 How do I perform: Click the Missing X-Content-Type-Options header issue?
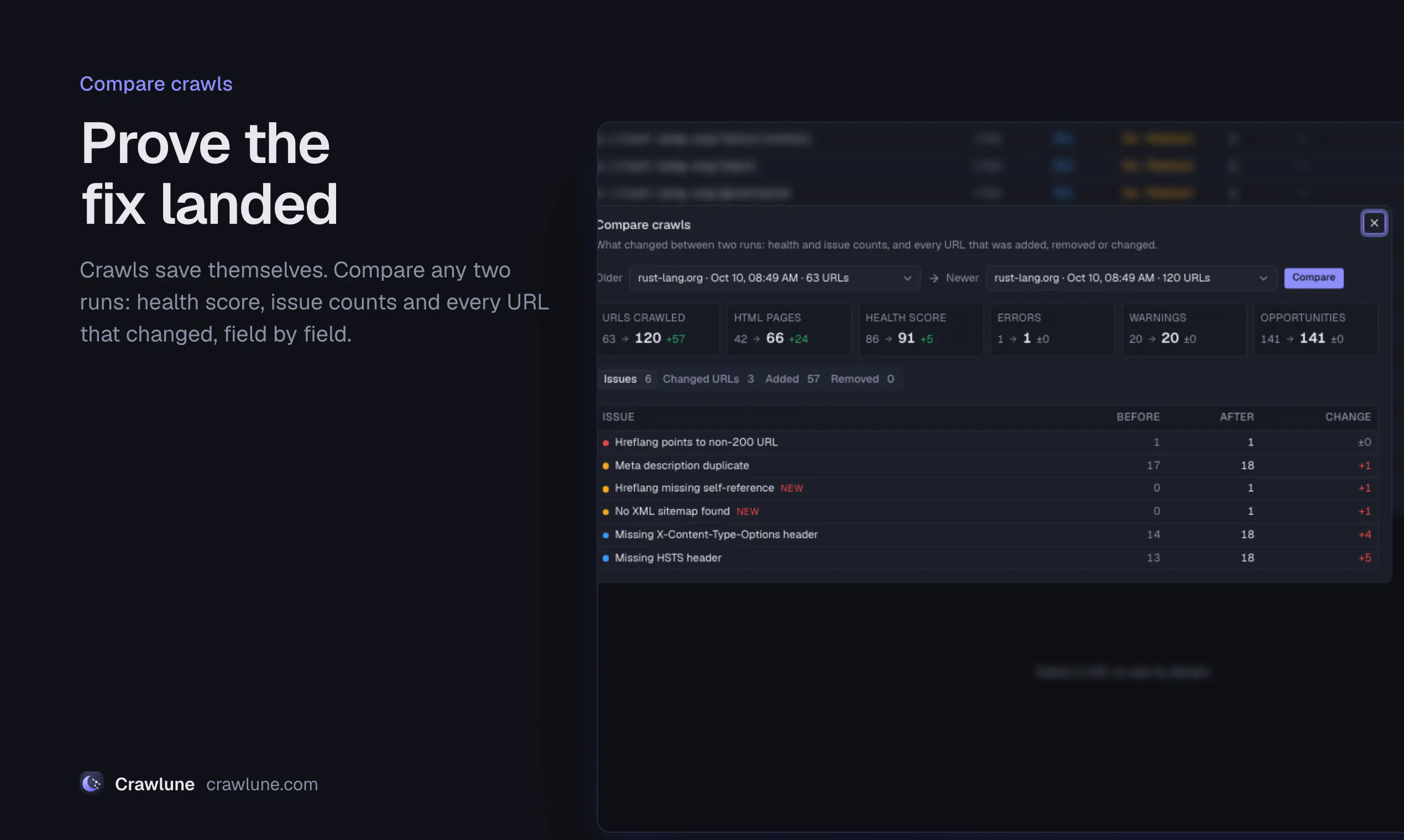(716, 534)
